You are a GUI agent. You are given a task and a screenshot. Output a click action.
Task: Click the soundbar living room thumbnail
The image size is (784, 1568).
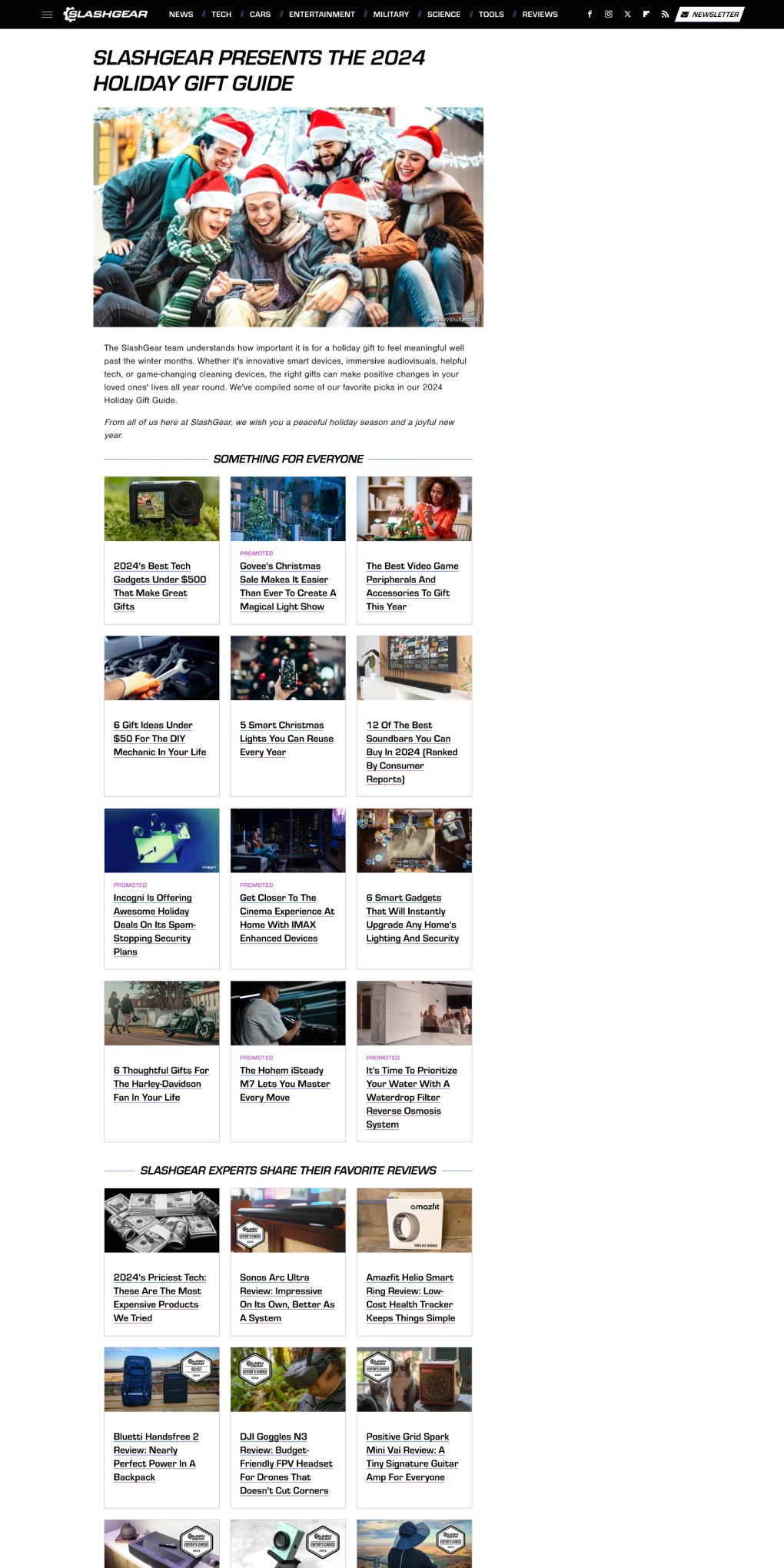click(x=414, y=668)
